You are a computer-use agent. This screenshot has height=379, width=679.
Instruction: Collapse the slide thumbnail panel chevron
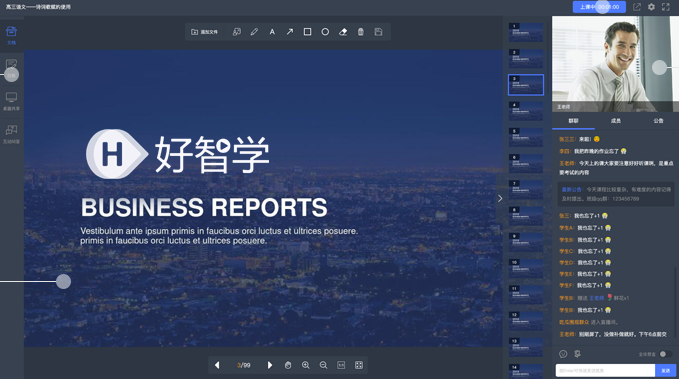click(x=500, y=198)
